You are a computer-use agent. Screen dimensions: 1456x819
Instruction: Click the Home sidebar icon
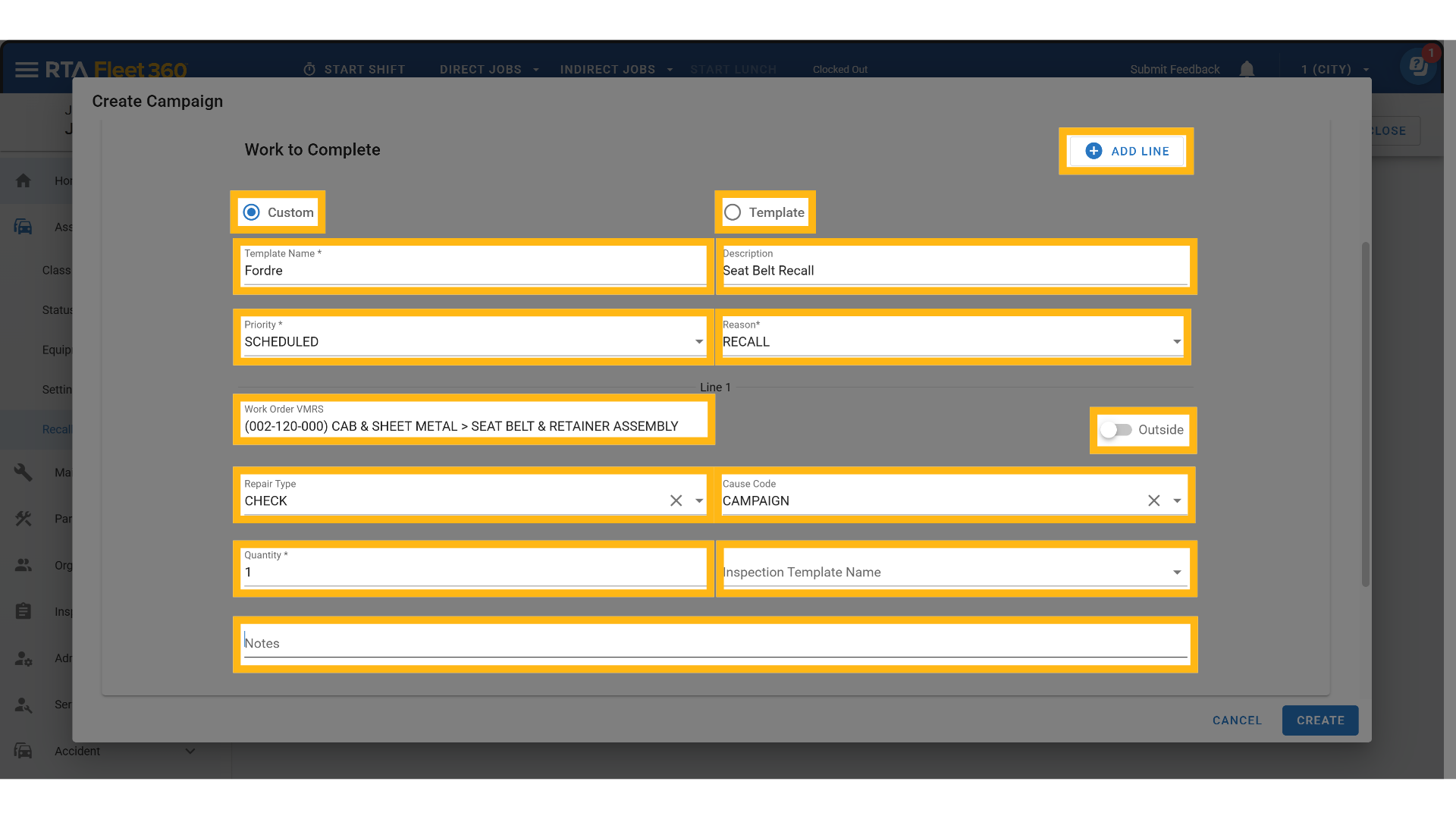[24, 180]
